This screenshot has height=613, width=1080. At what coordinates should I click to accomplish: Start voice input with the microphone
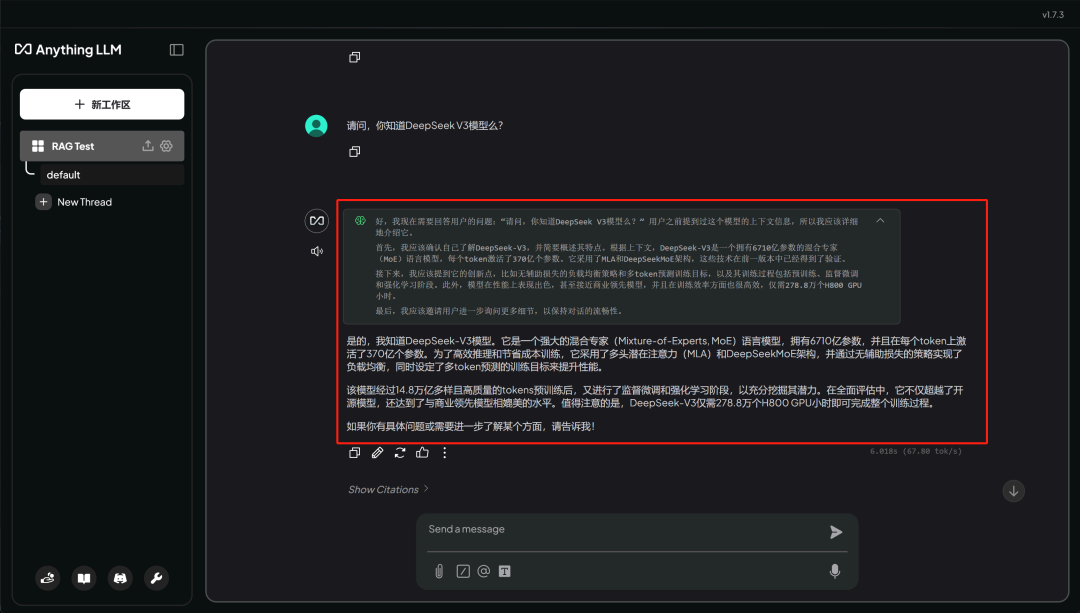pyautogui.click(x=835, y=571)
